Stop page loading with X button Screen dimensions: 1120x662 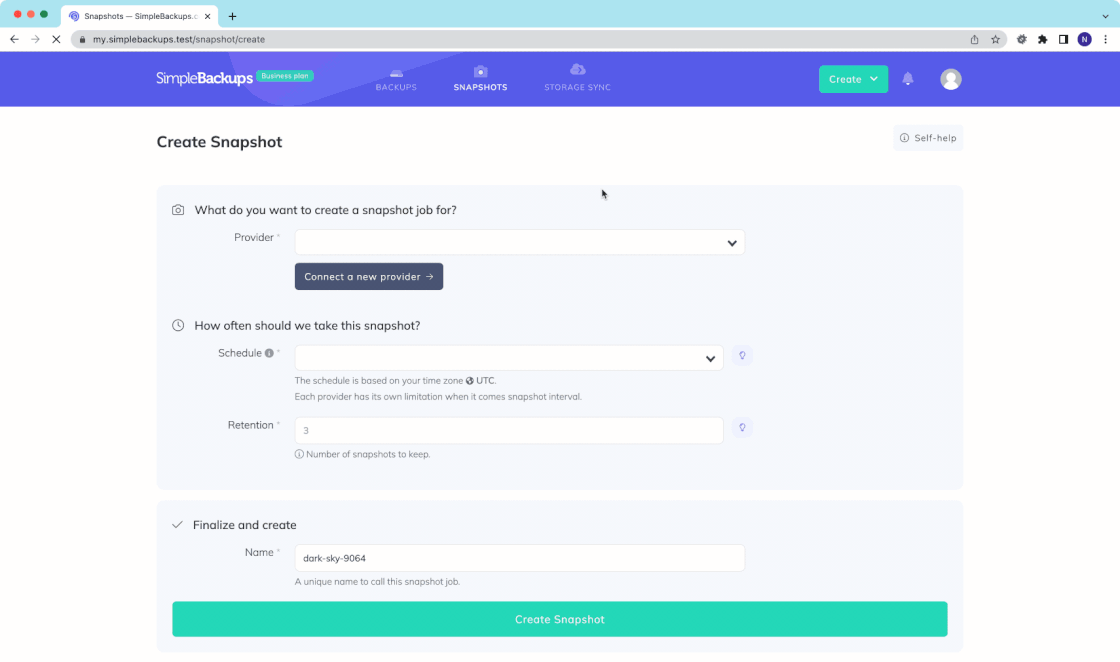click(56, 39)
